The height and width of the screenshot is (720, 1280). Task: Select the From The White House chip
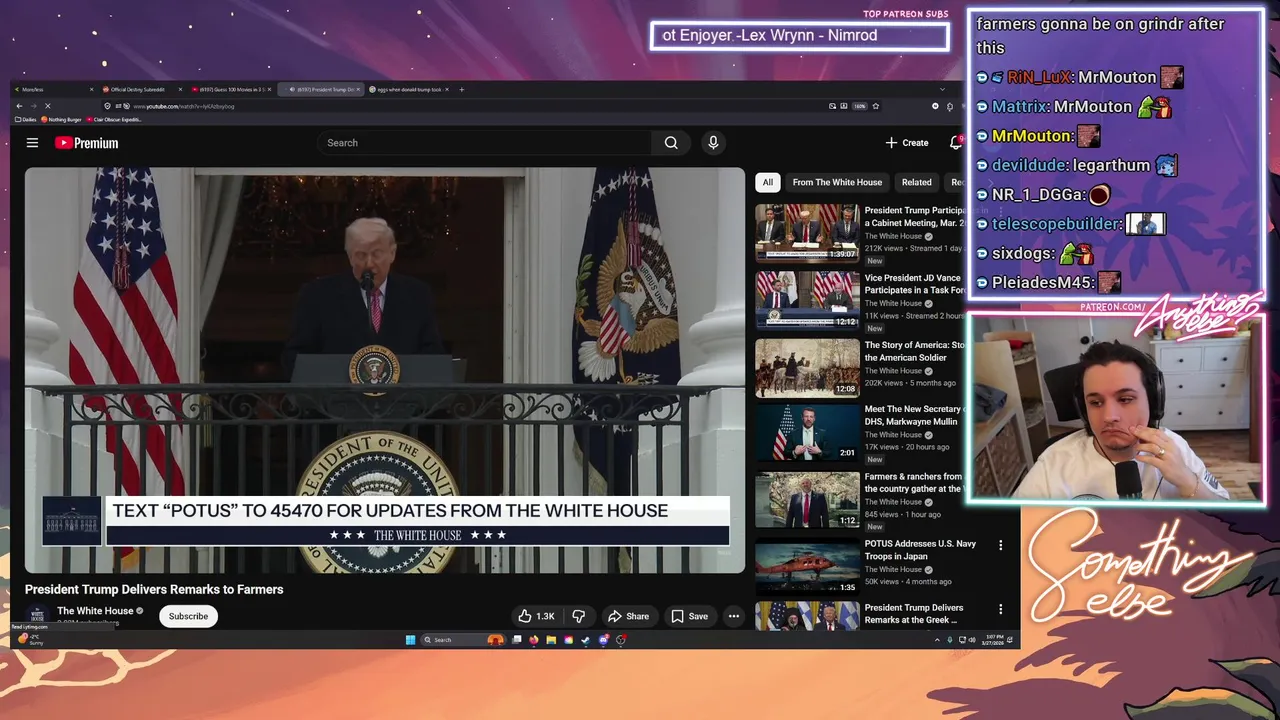coord(837,182)
